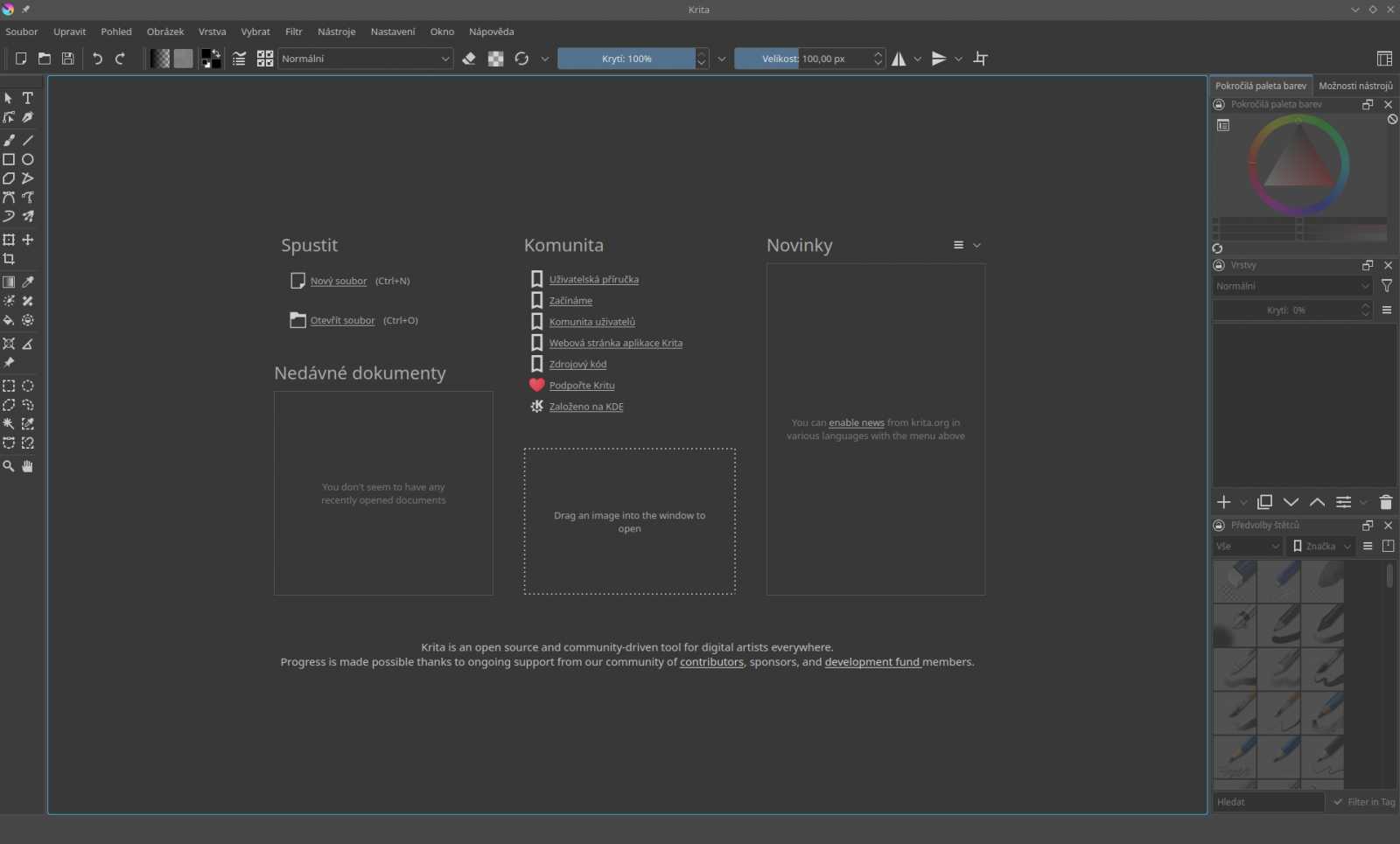
Task: Open horizontal mirror options arrow
Action: pos(918,59)
